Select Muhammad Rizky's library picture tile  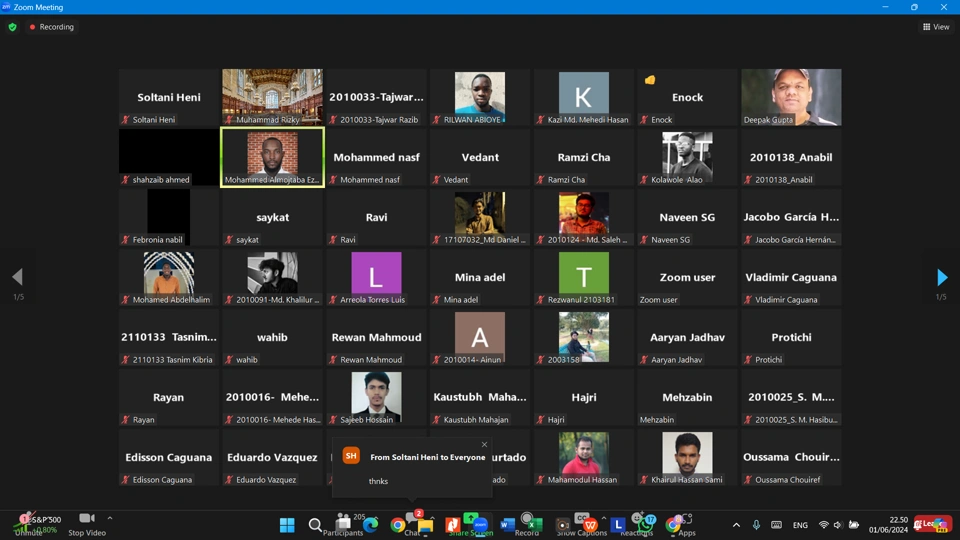pyautogui.click(x=272, y=97)
